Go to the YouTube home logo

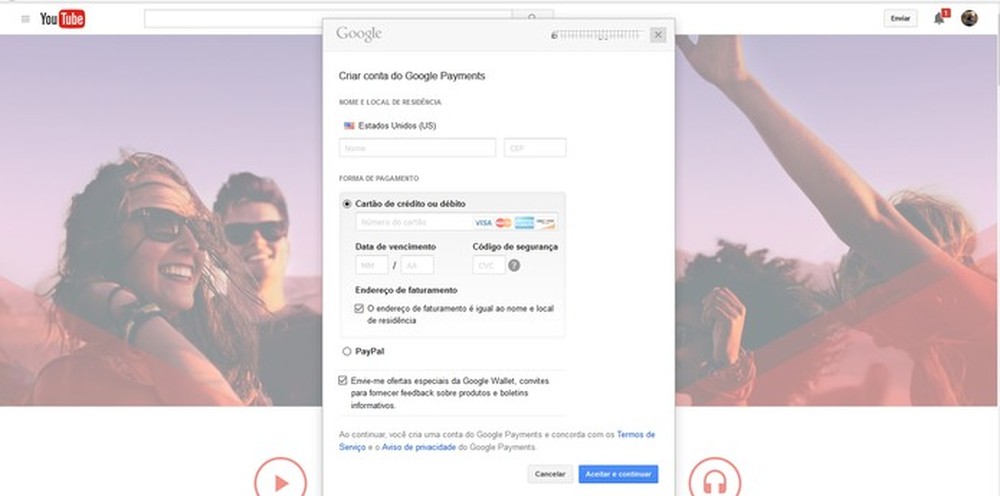point(62,19)
